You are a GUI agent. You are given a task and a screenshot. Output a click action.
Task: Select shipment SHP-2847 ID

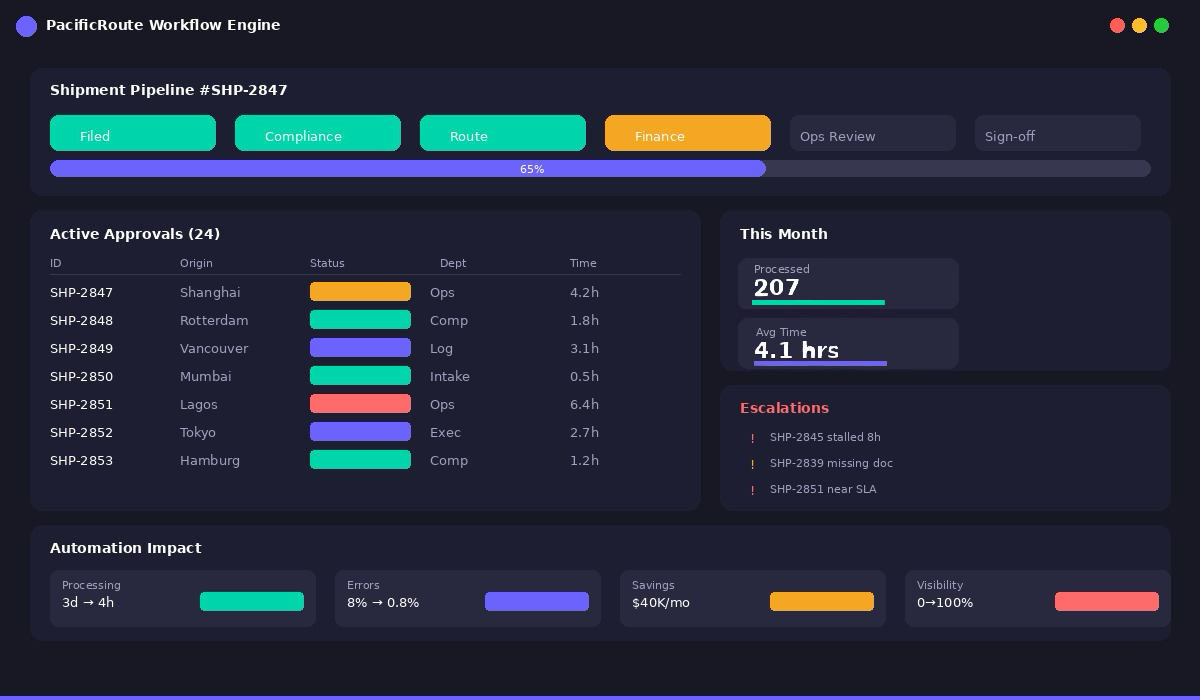point(81,293)
